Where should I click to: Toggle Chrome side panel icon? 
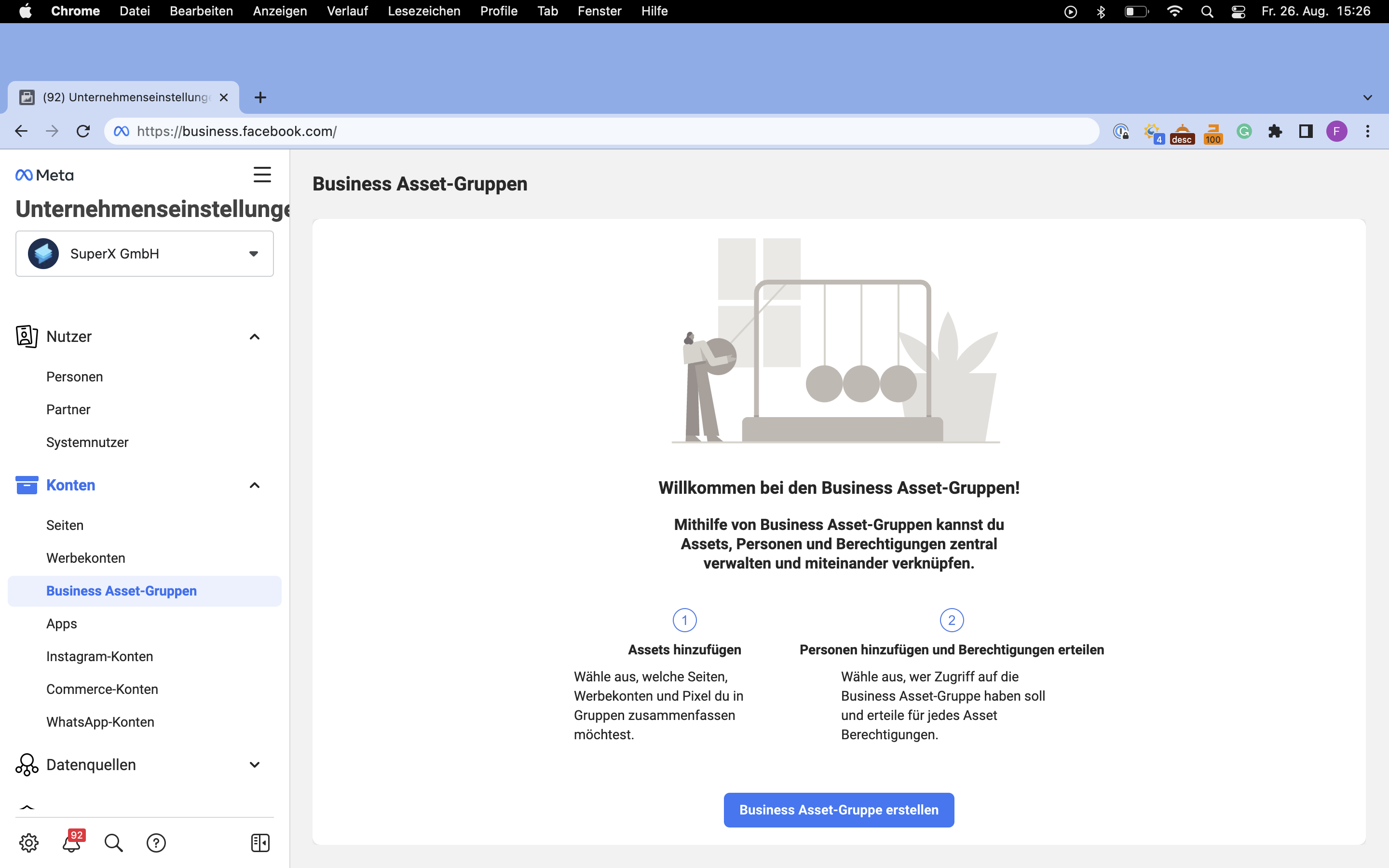coord(1306,132)
